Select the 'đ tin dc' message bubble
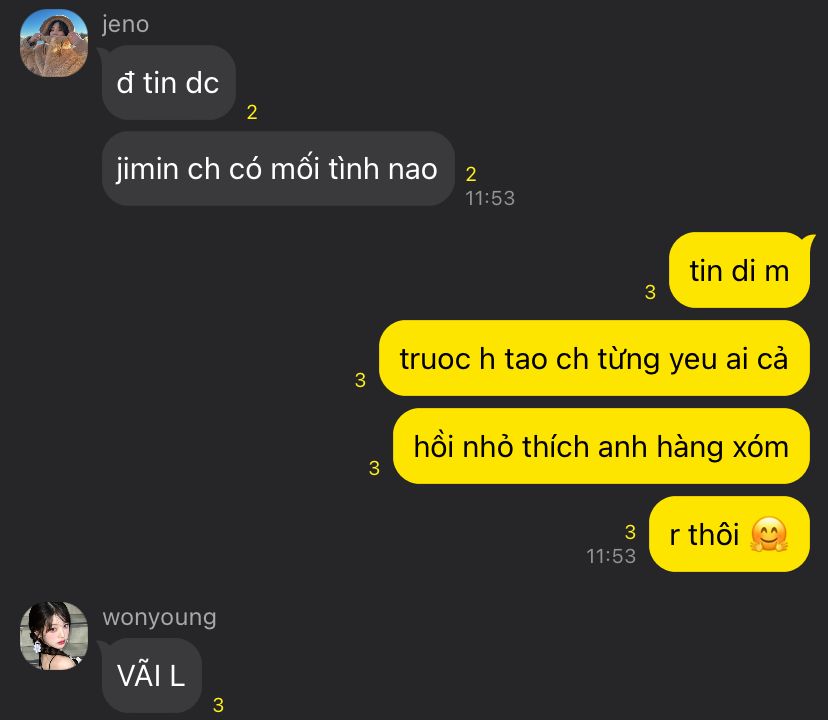Viewport: 828px width, 720px height. 168,82
